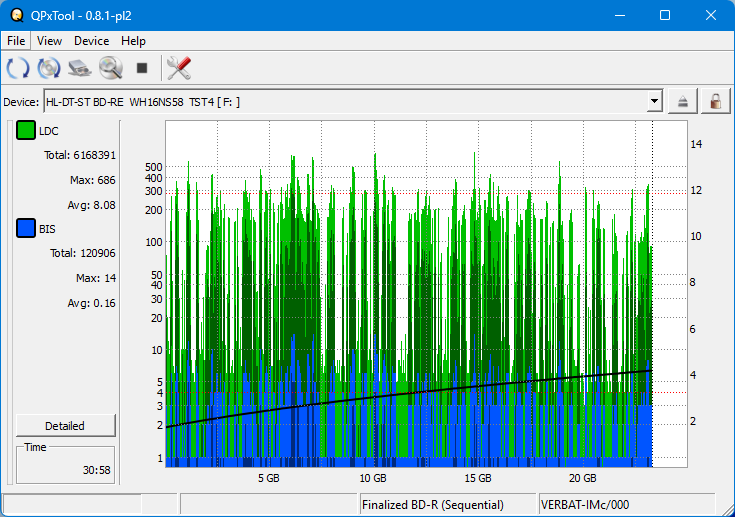Click the padlock lock-tray button
Screen dimensions: 735x517
(x=715, y=101)
